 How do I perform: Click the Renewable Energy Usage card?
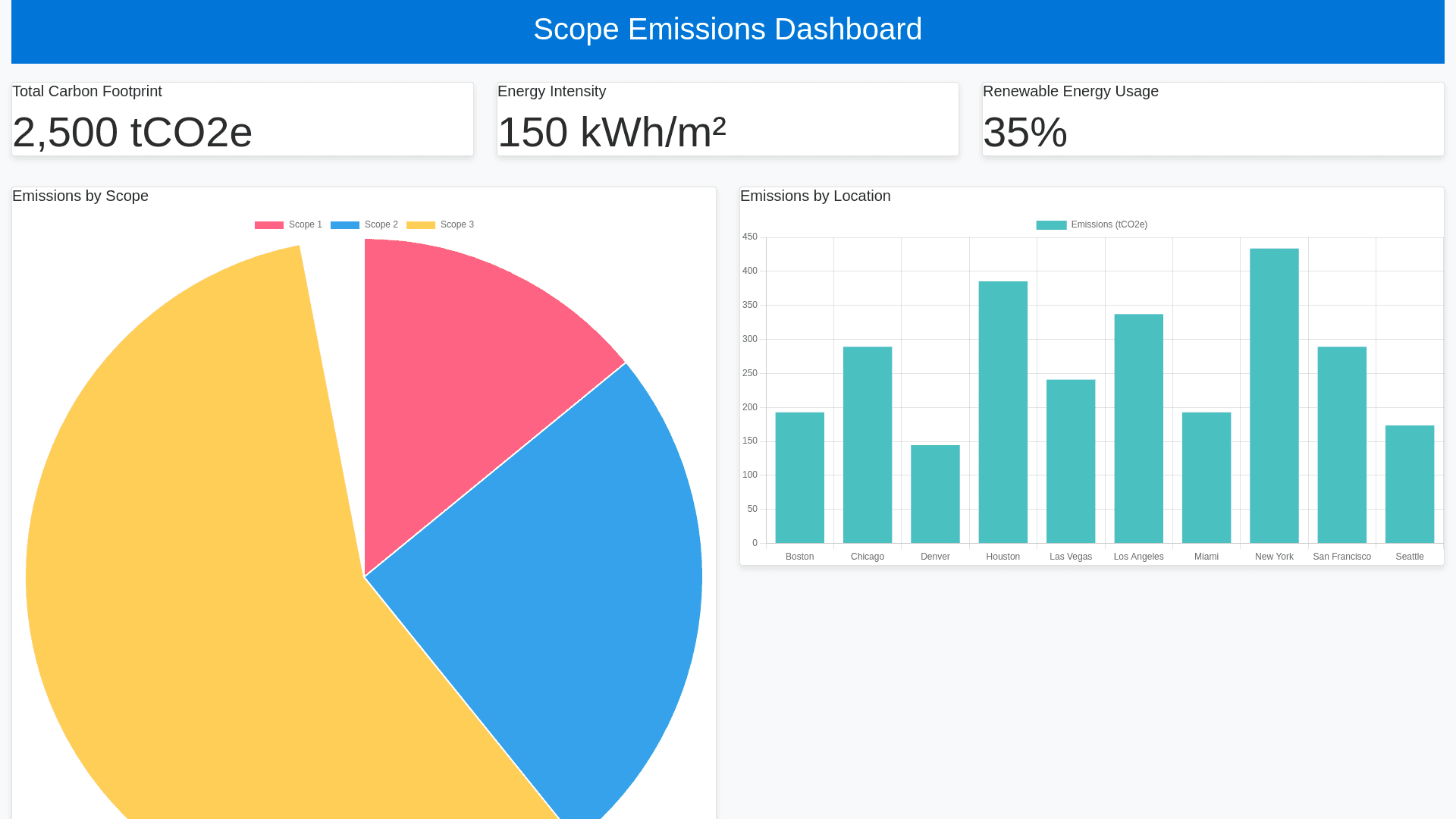[x=1213, y=119]
